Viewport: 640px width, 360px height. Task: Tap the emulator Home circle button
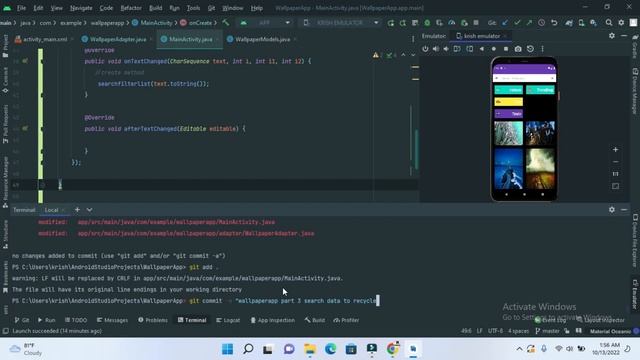point(494,49)
